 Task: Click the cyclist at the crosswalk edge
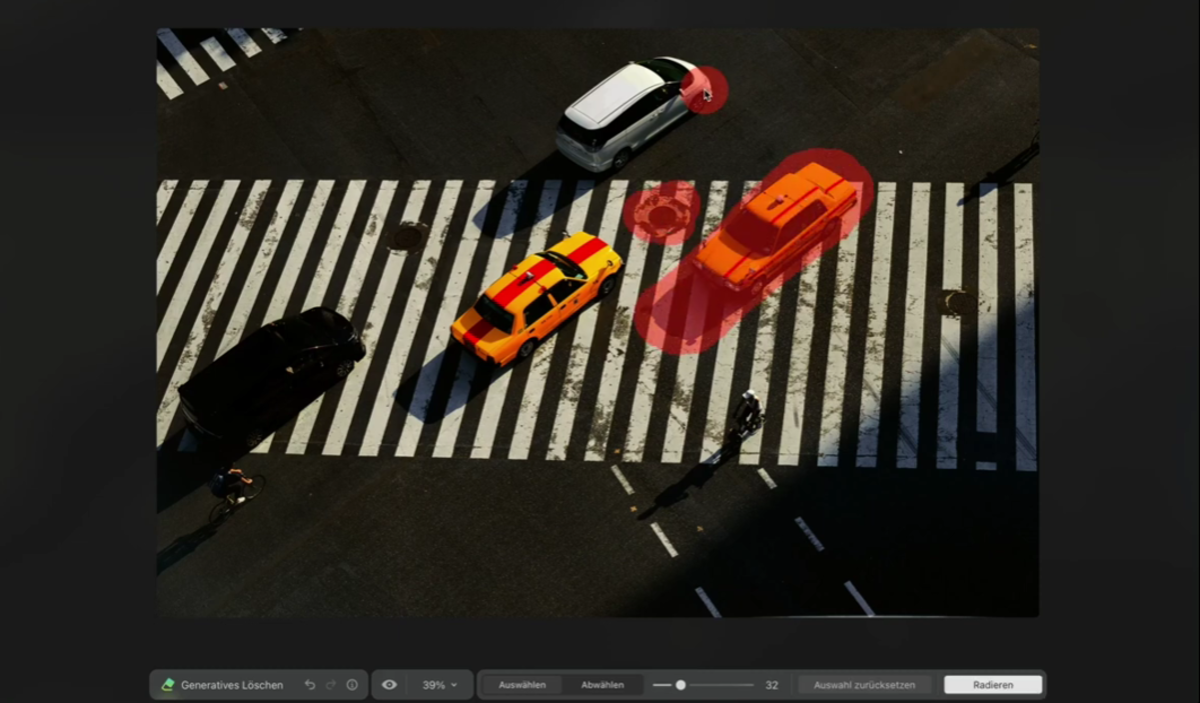pyautogui.click(x=232, y=490)
